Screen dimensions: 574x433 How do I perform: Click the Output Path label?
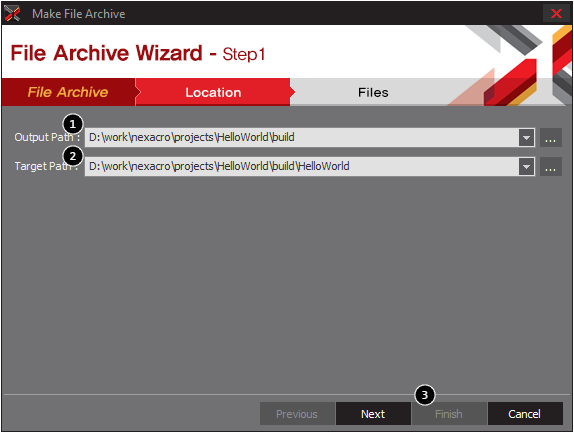47,137
